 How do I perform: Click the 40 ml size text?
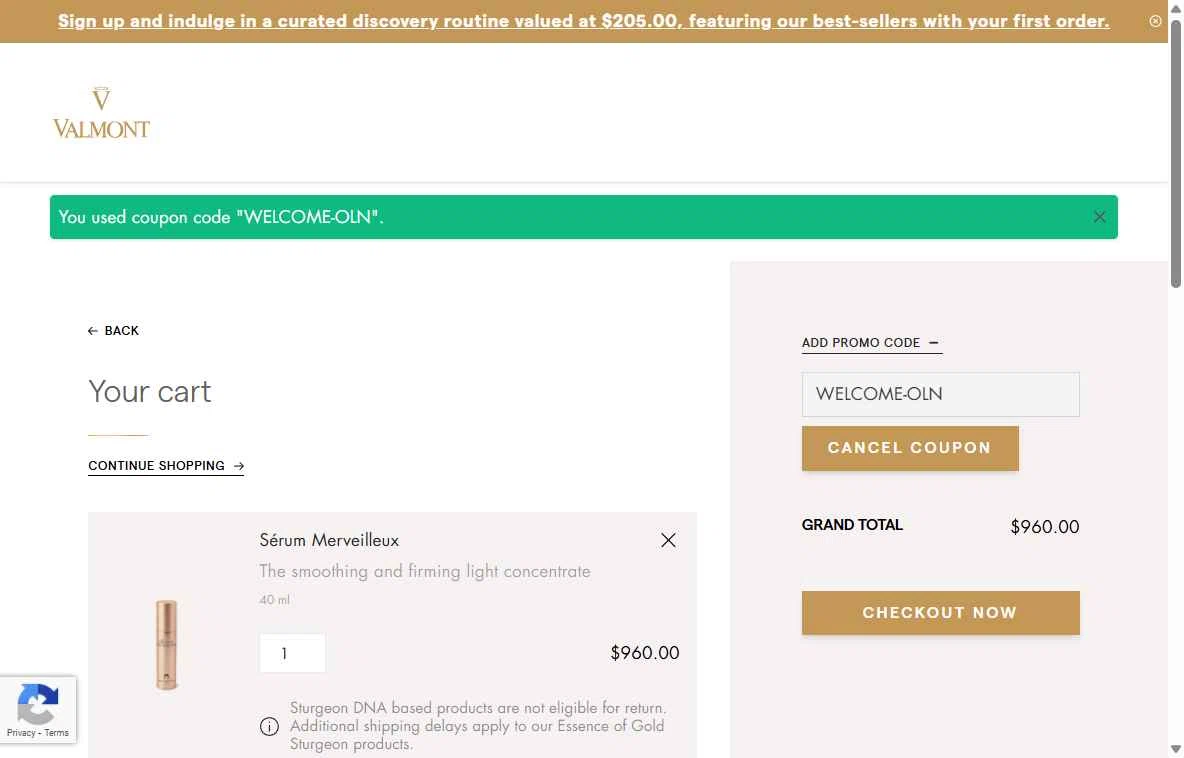(x=274, y=599)
